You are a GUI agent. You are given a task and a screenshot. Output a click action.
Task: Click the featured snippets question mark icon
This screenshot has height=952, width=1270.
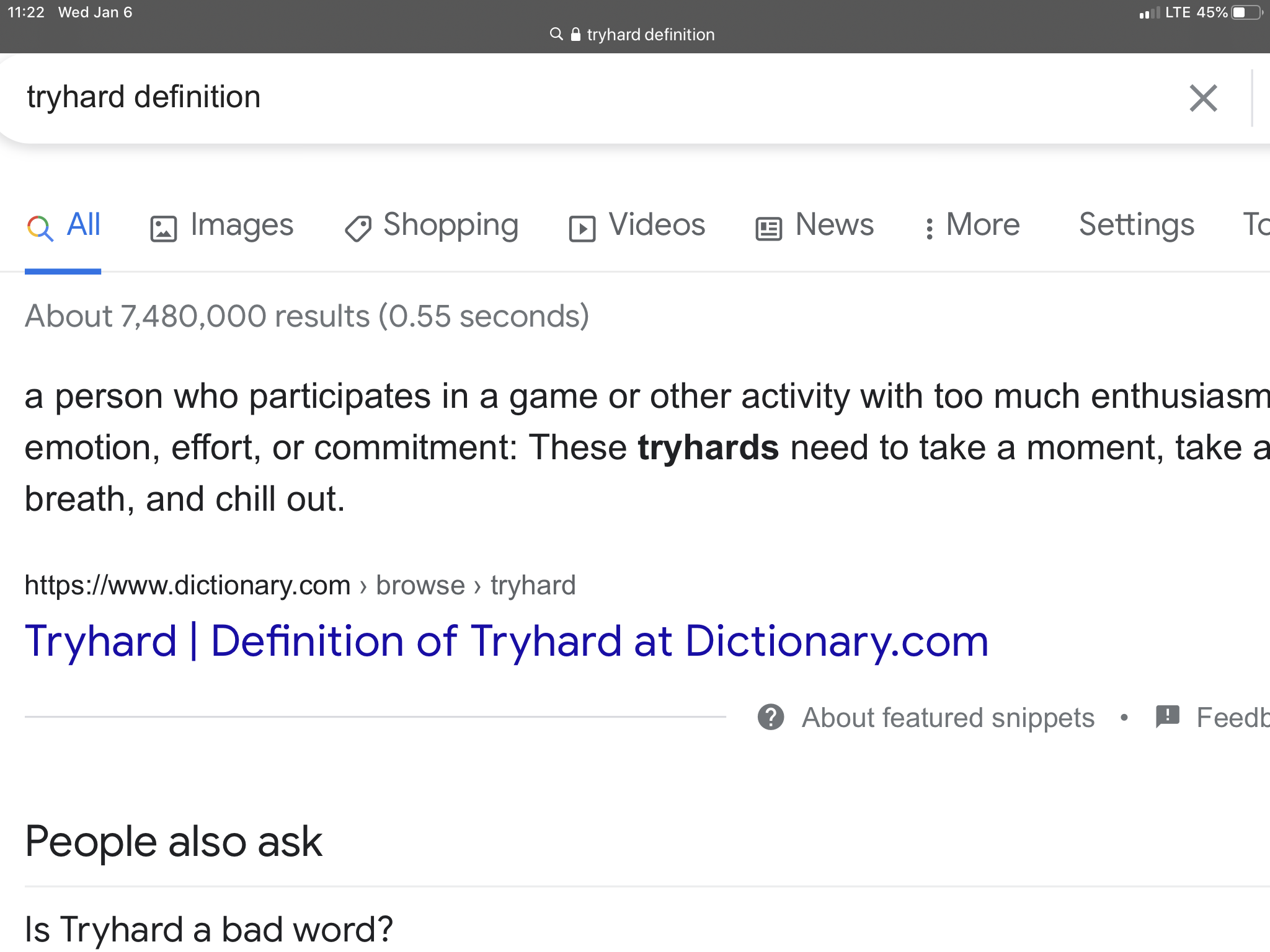pyautogui.click(x=771, y=717)
